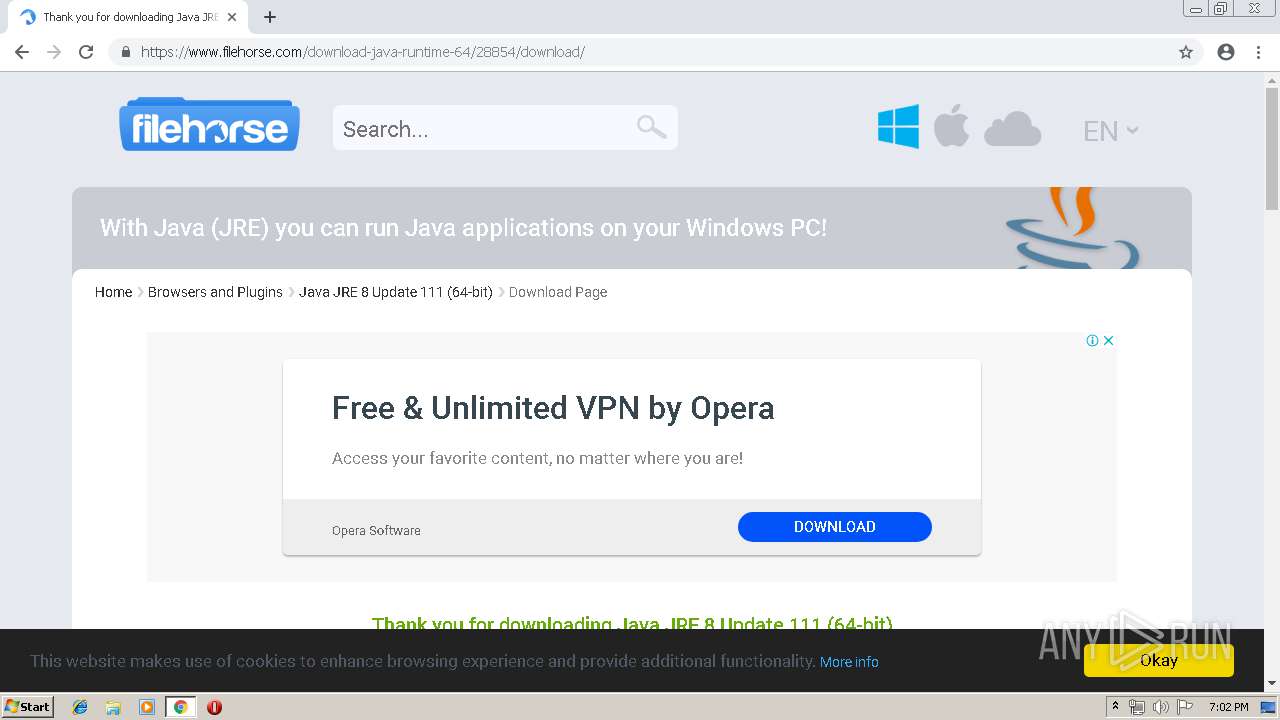Viewport: 1280px width, 720px height.
Task: Select the Windows platform icon
Action: pos(898,127)
